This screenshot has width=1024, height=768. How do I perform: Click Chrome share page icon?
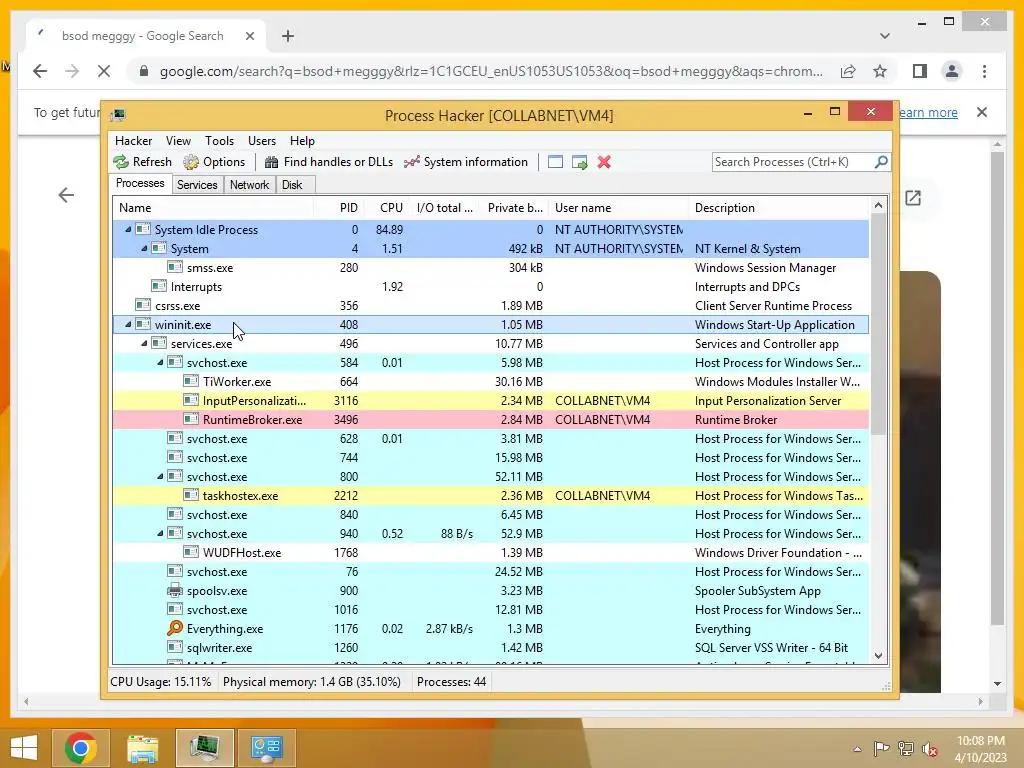(848, 71)
